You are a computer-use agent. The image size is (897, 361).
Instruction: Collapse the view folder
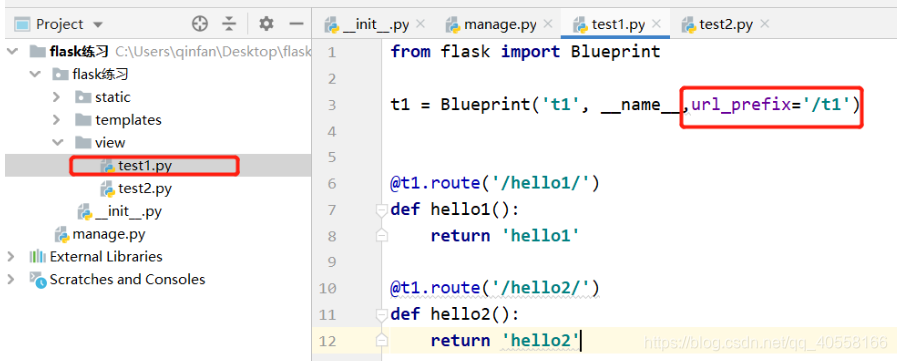point(58,142)
